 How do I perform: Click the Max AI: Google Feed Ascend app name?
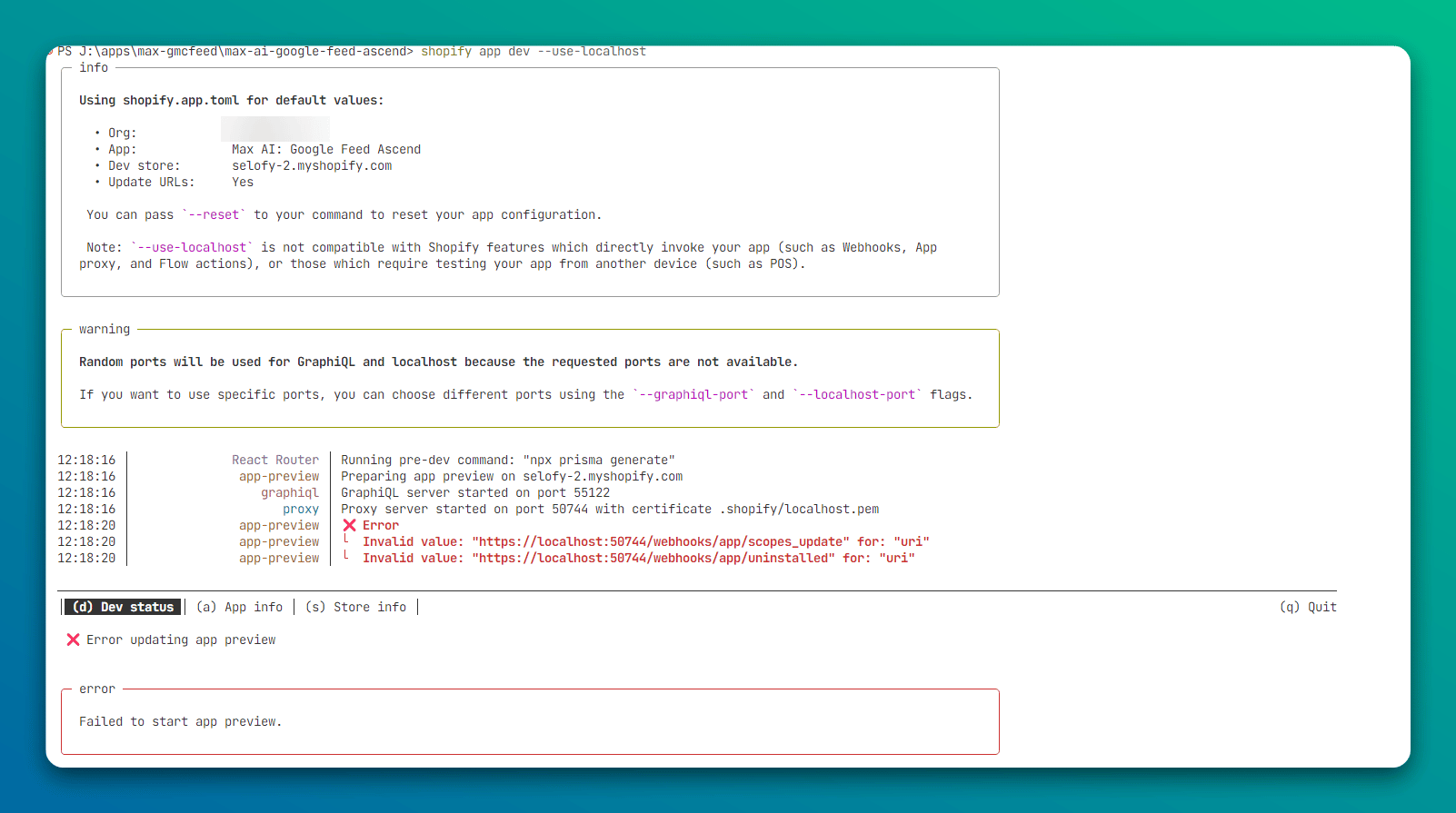click(x=326, y=150)
